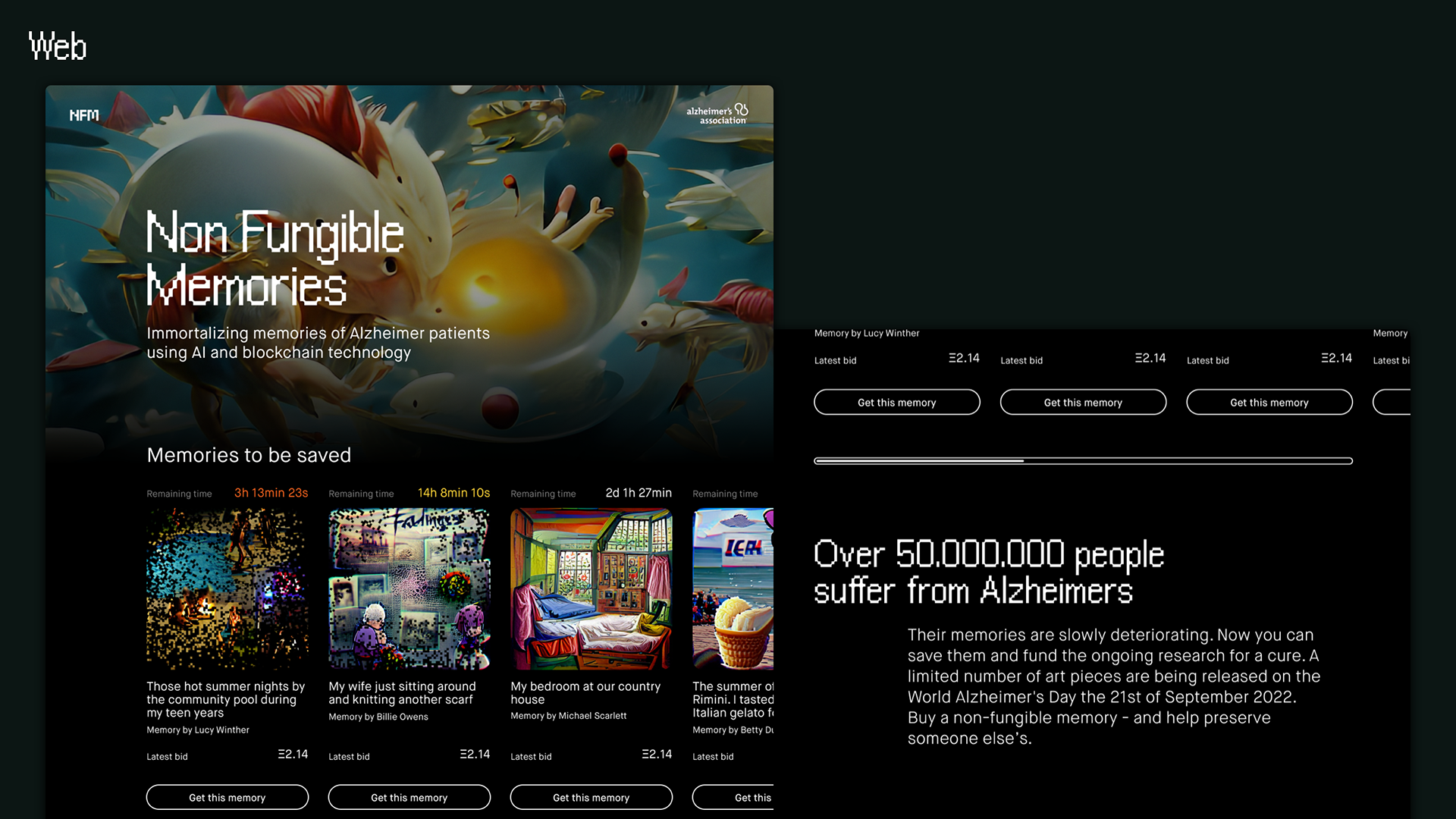
Task: Get the Lucy Winther memory below thumbnails
Action: pos(227,797)
